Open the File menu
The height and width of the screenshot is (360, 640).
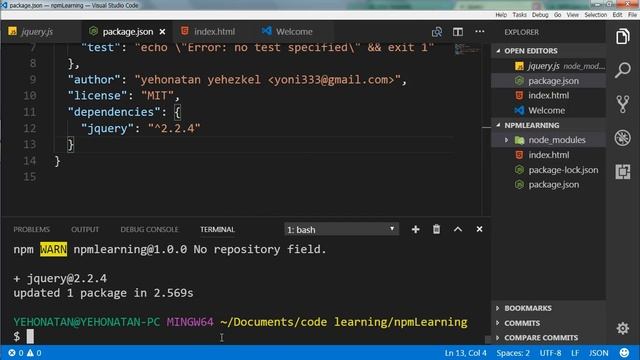pyautogui.click(x=632, y=15)
